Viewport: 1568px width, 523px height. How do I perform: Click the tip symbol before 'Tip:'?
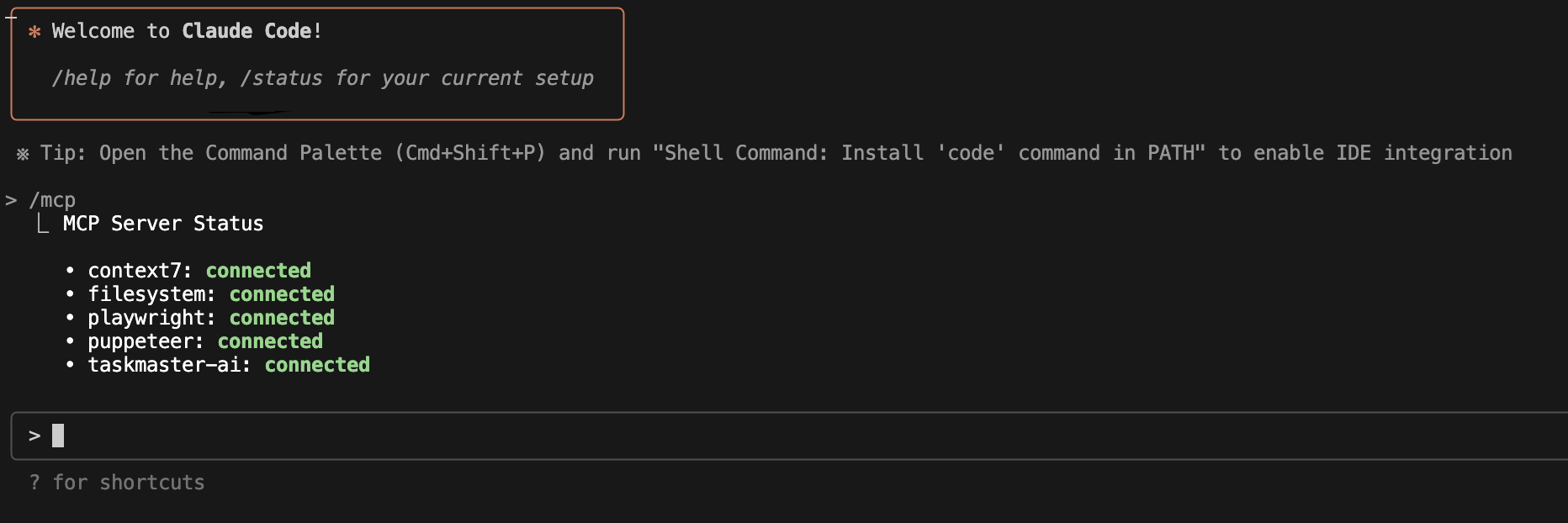[23, 154]
